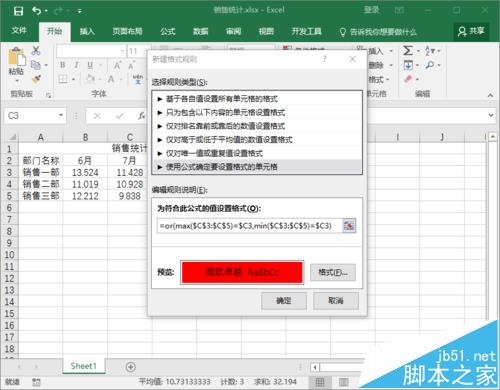Click the Normal view icon in status bar

[x=320, y=382]
